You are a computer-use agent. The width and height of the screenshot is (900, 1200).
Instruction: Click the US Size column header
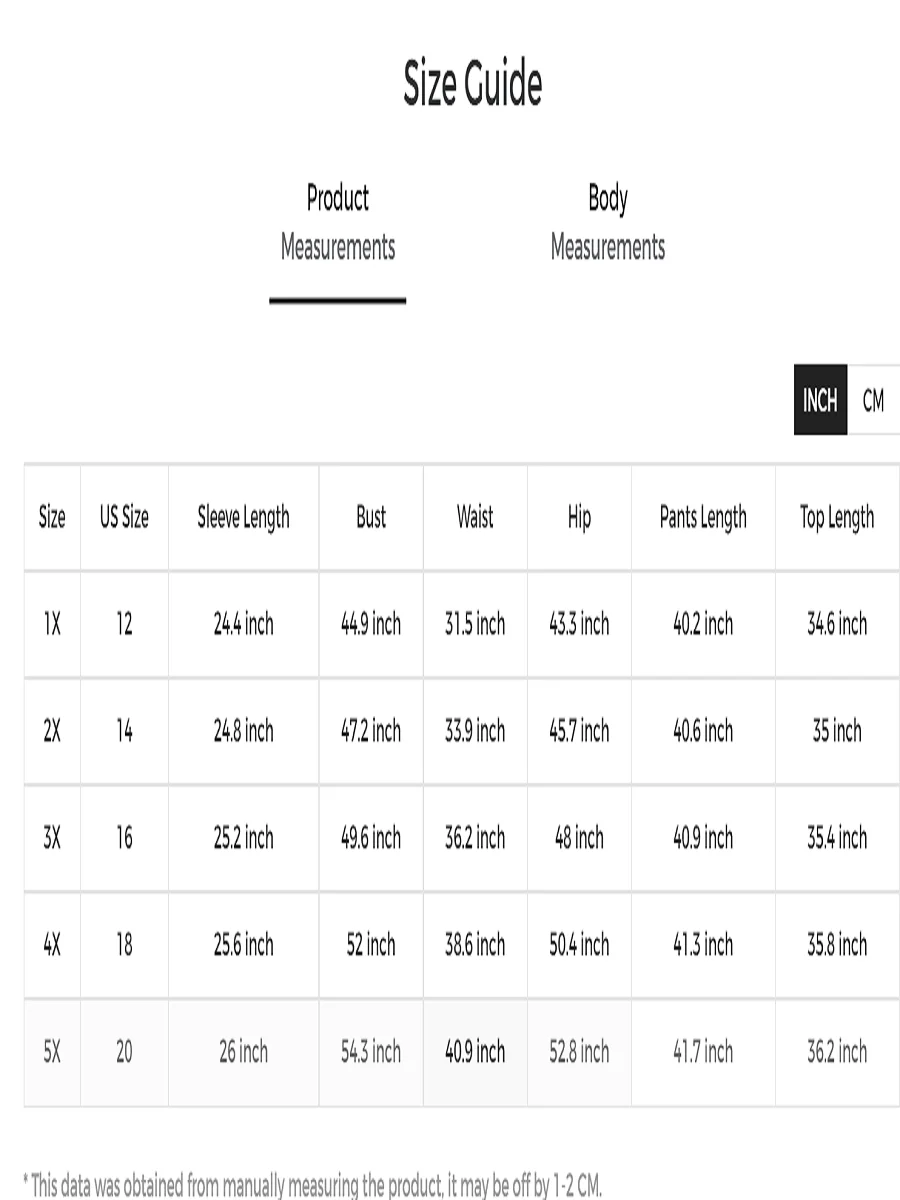point(124,517)
